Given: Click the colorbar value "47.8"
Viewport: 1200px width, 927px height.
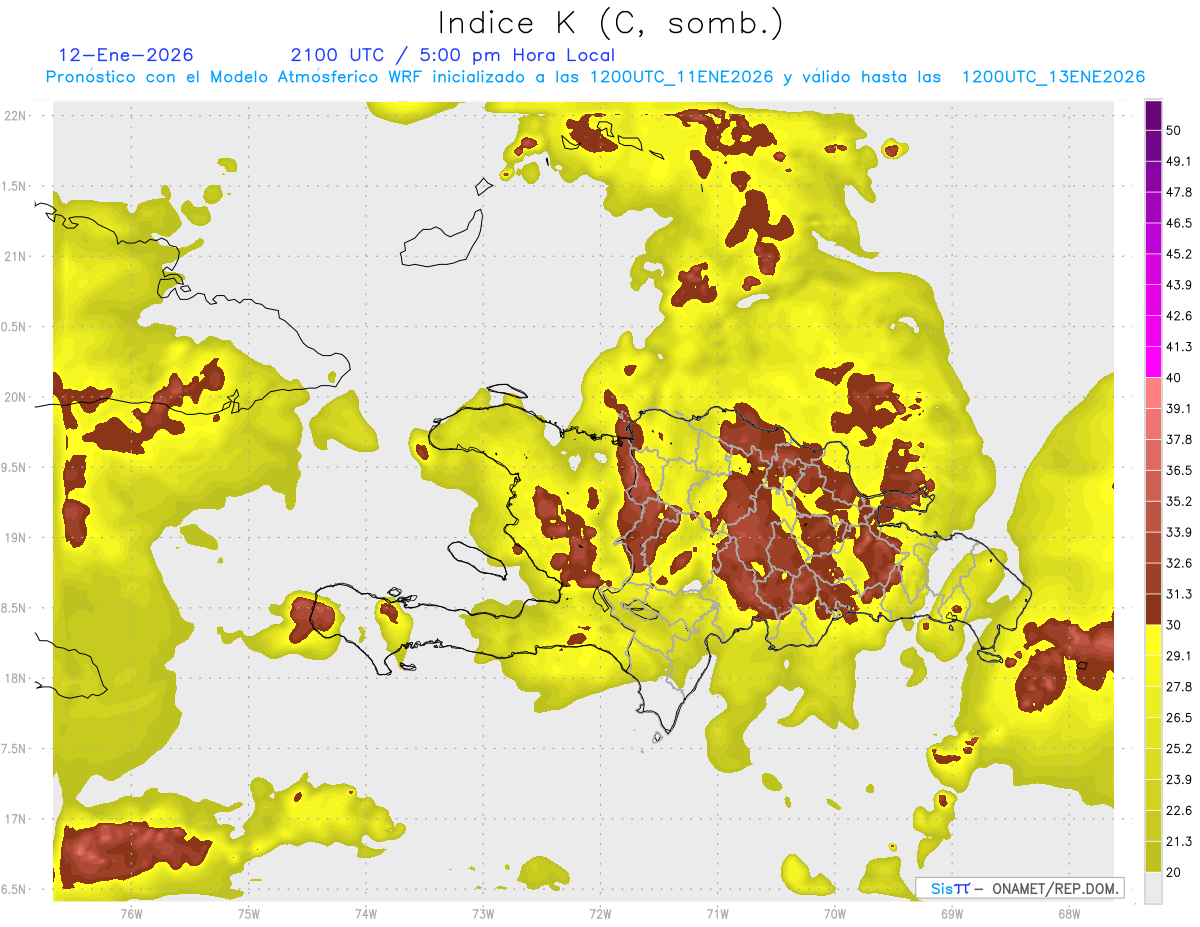Looking at the screenshot, I should click(1179, 192).
